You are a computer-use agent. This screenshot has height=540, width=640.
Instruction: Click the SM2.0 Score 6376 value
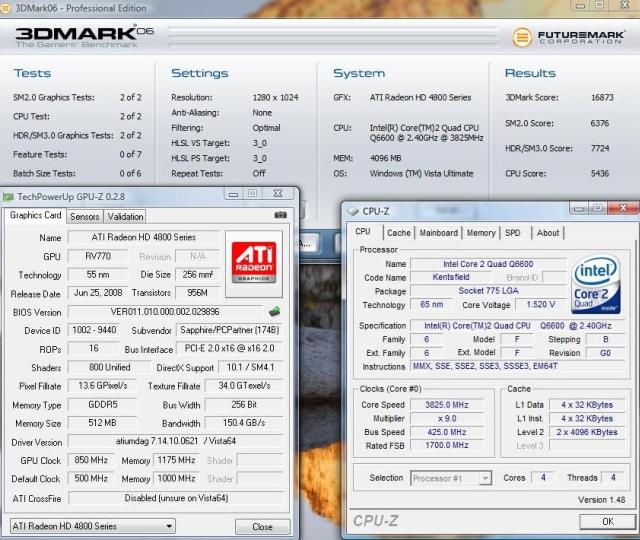(x=600, y=123)
